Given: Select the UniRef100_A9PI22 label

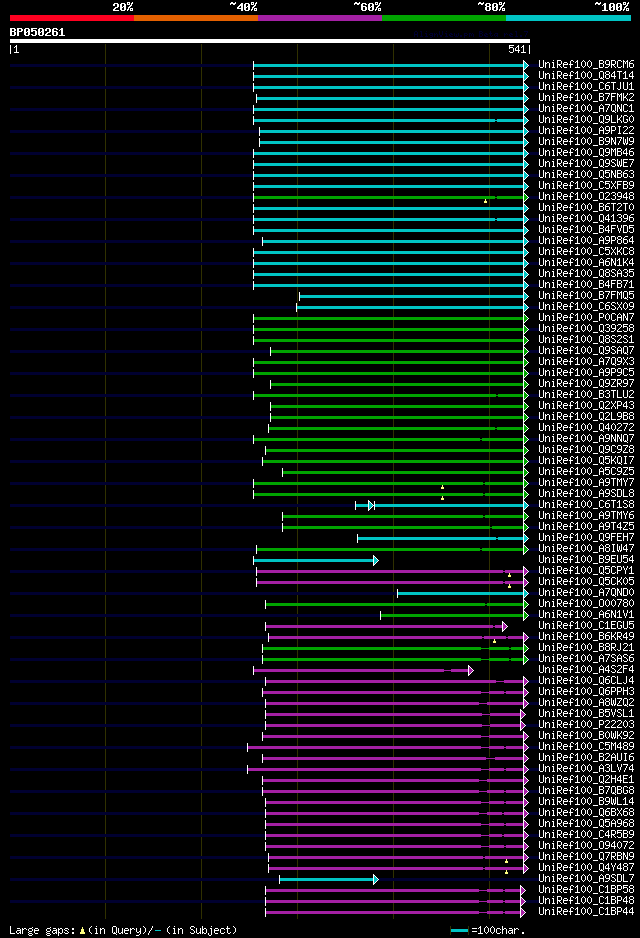Looking at the screenshot, I should tap(586, 130).
